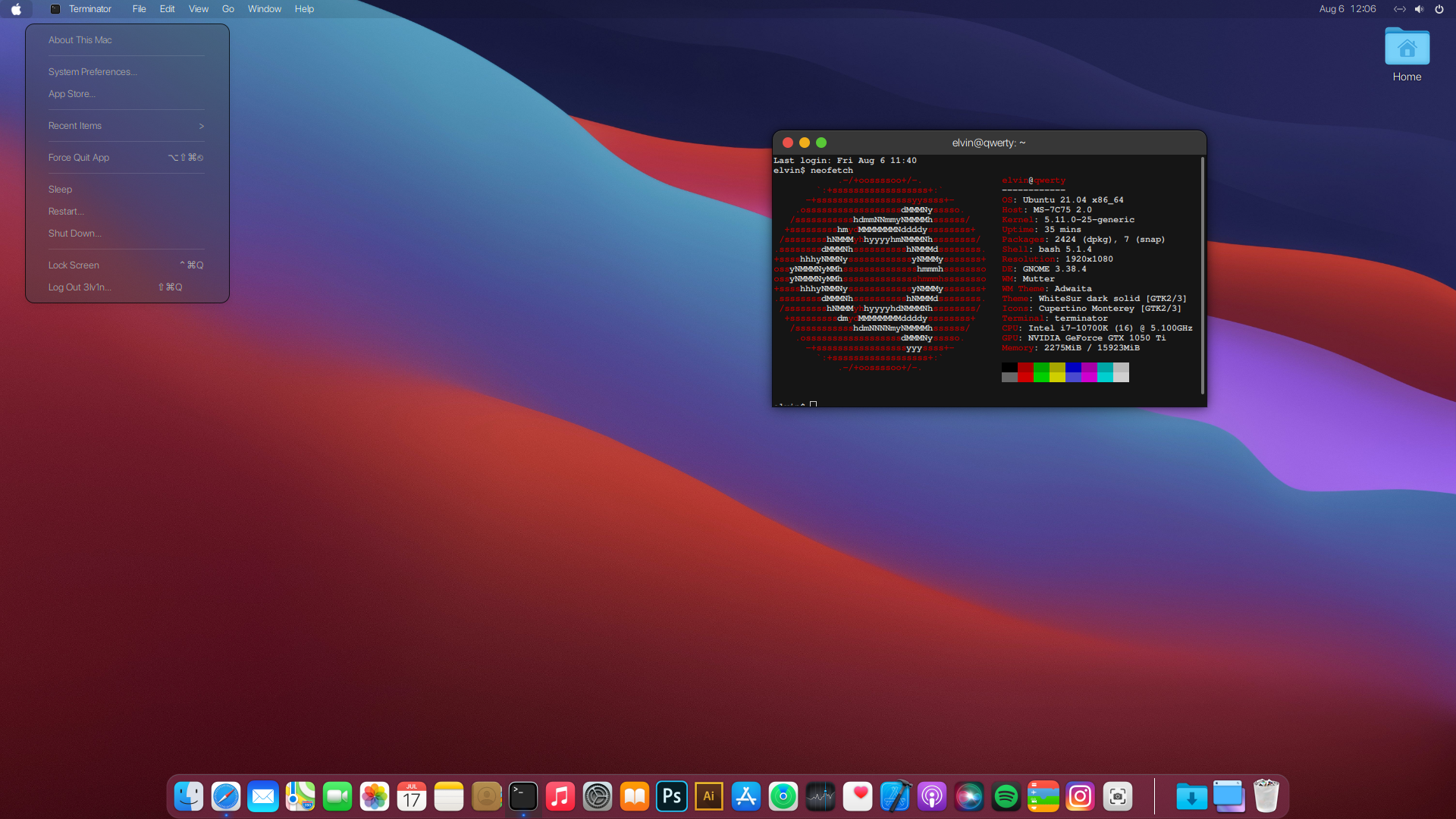Launch FaceTime from the dock
The height and width of the screenshot is (819, 1456).
(x=337, y=796)
